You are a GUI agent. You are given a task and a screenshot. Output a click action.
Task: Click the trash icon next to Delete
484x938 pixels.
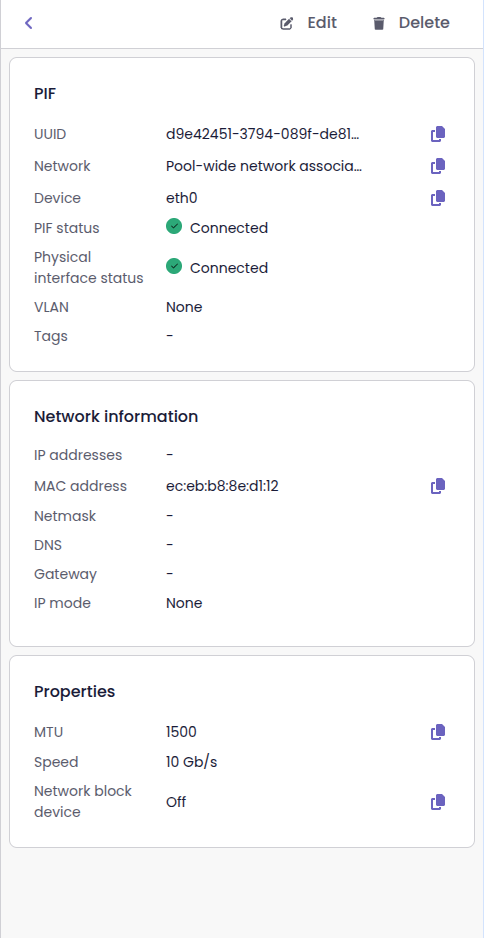pos(379,24)
